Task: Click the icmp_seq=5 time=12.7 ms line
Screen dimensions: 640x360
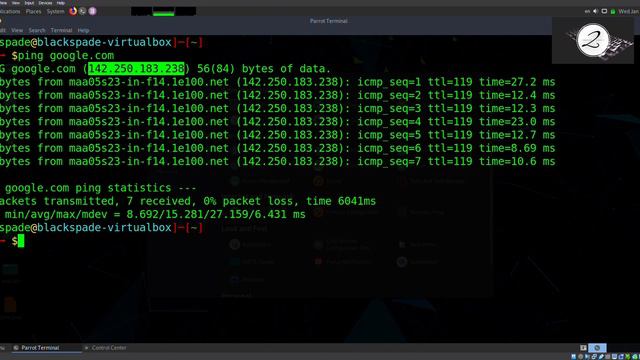Action: click(x=278, y=135)
